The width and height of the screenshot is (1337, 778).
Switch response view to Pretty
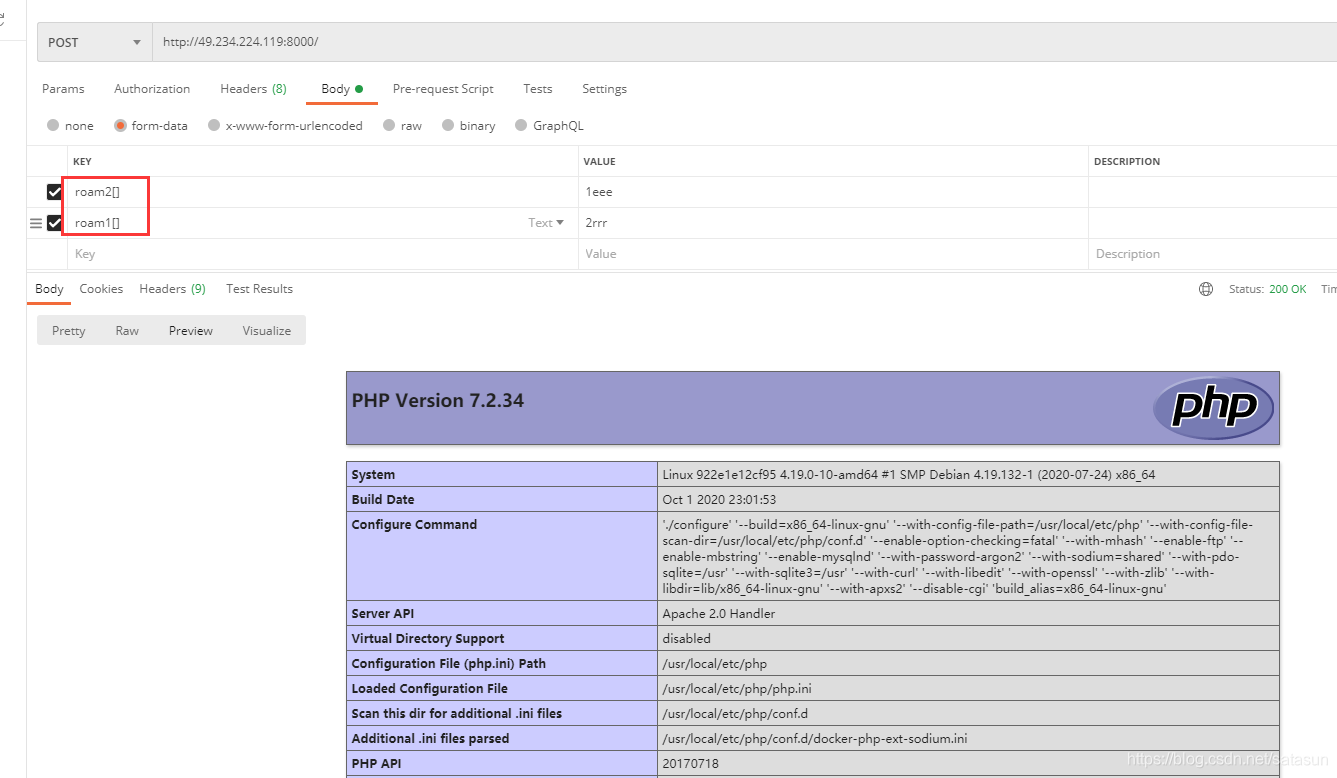69,331
